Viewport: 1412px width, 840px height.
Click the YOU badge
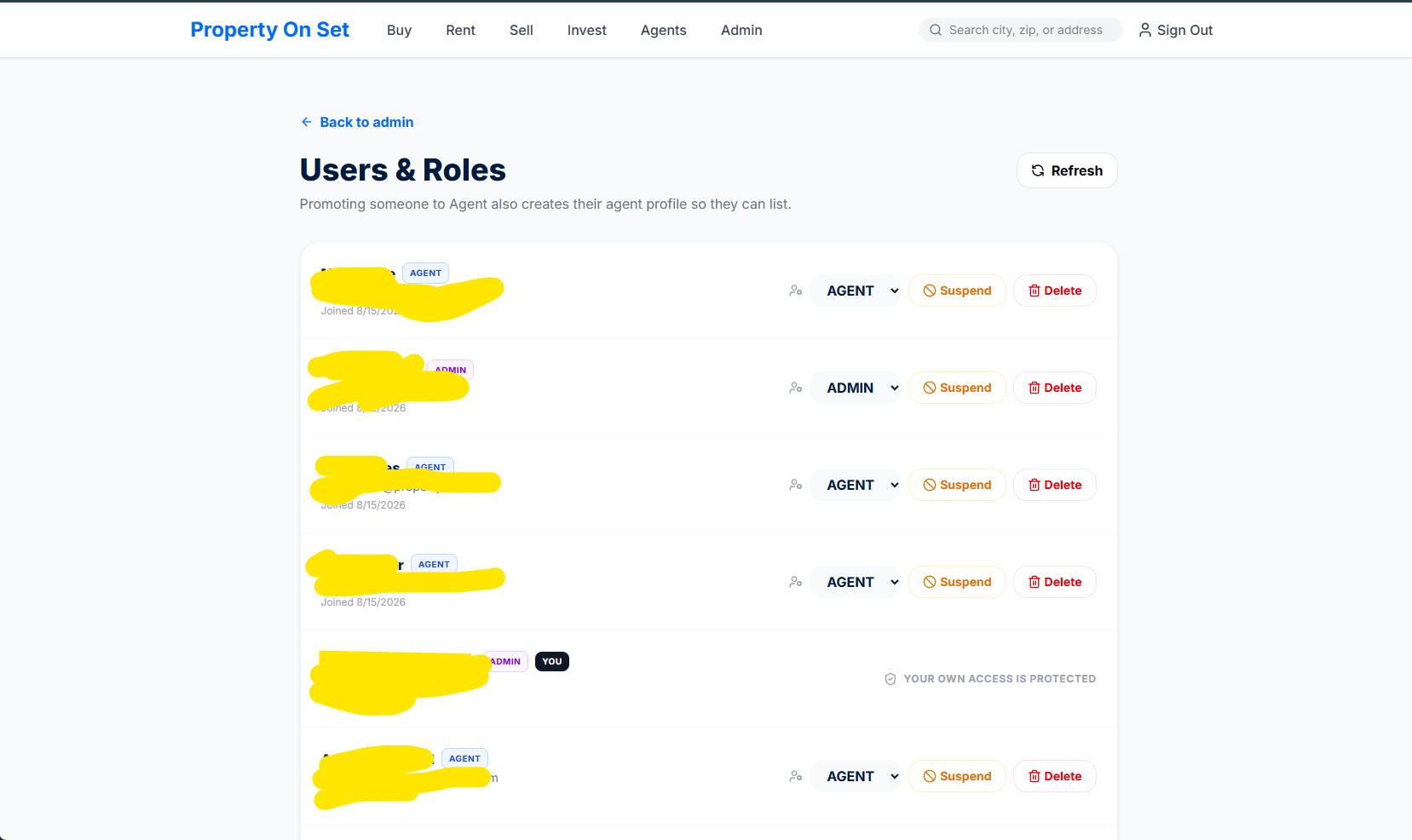552,661
